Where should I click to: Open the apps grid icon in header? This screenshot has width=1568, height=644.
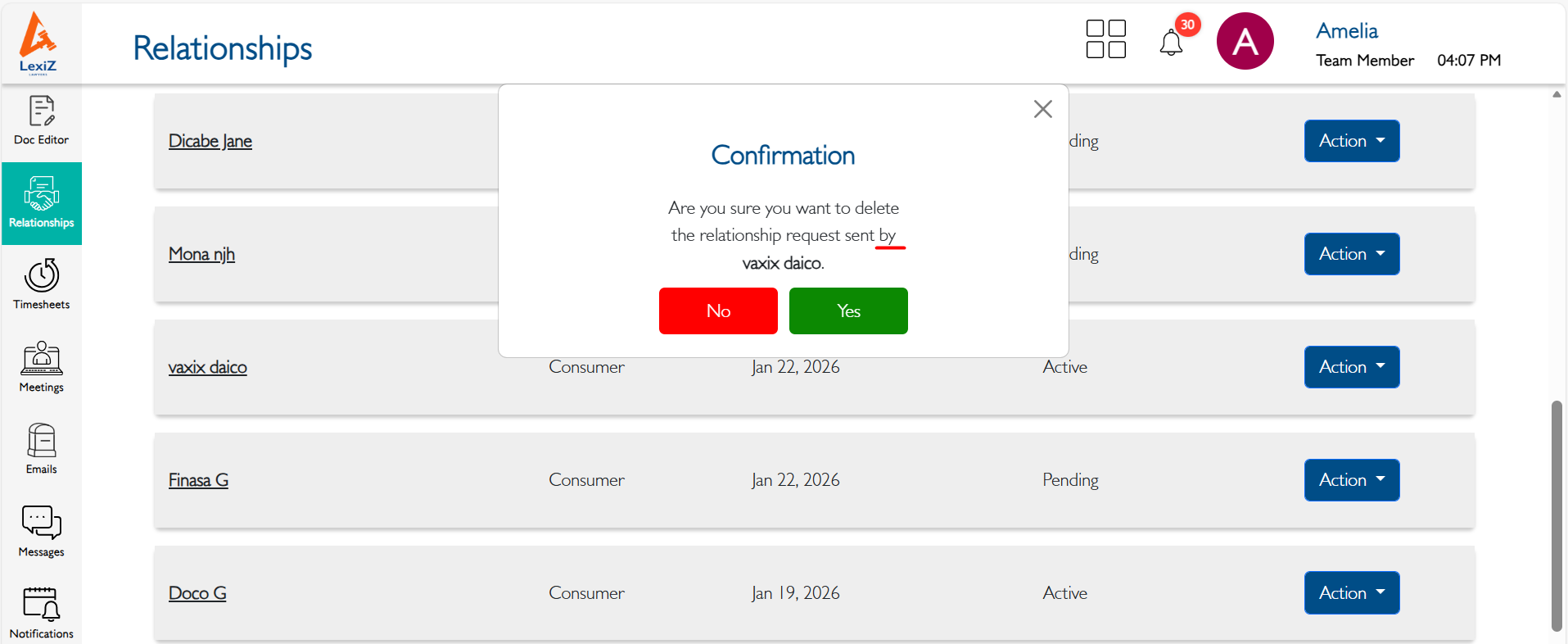pos(1105,39)
